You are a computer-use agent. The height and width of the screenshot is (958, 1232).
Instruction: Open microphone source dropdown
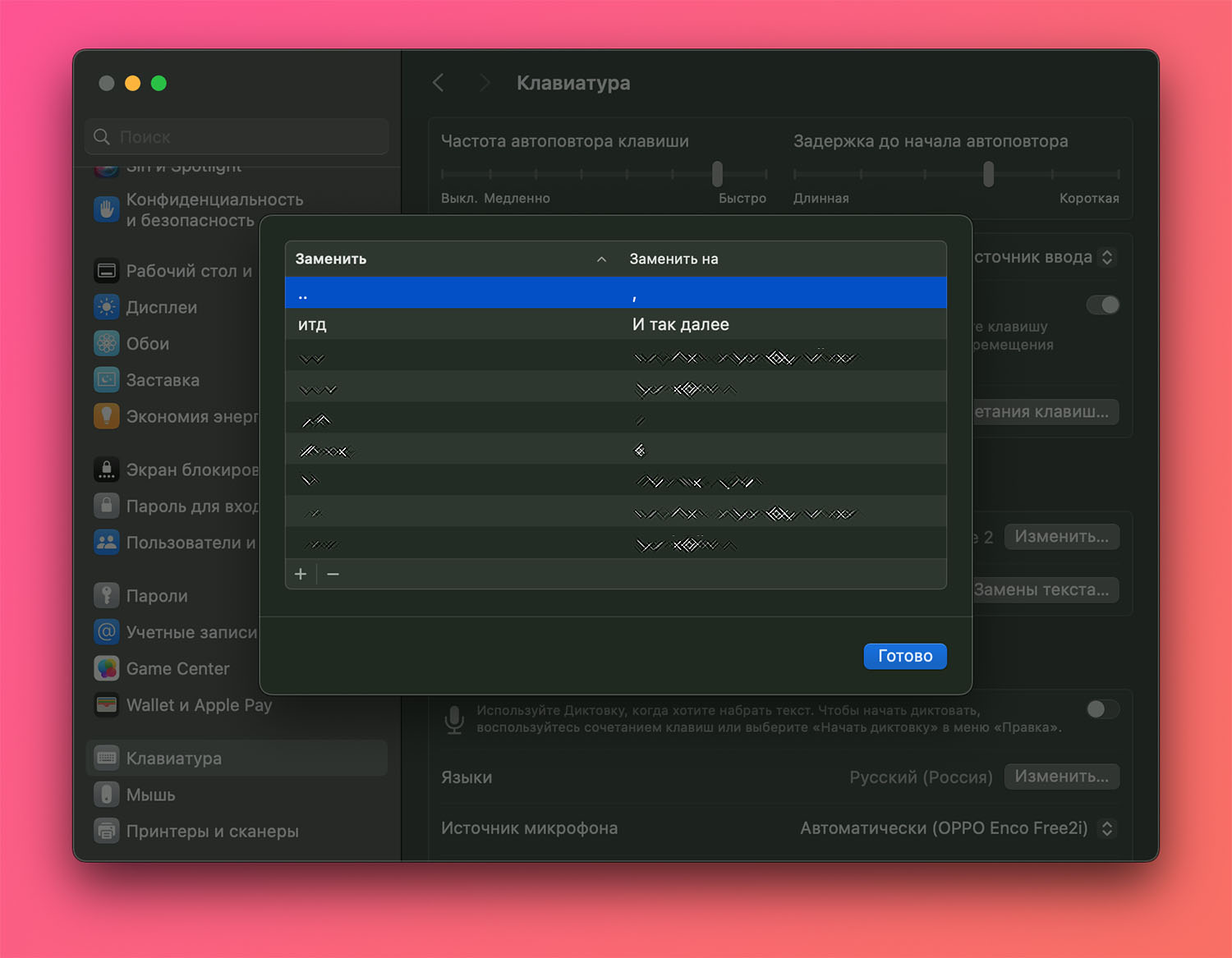point(1106,828)
